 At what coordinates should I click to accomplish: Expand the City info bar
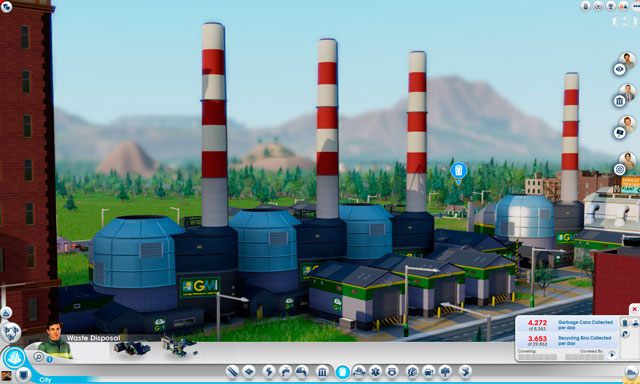click(x=45, y=380)
